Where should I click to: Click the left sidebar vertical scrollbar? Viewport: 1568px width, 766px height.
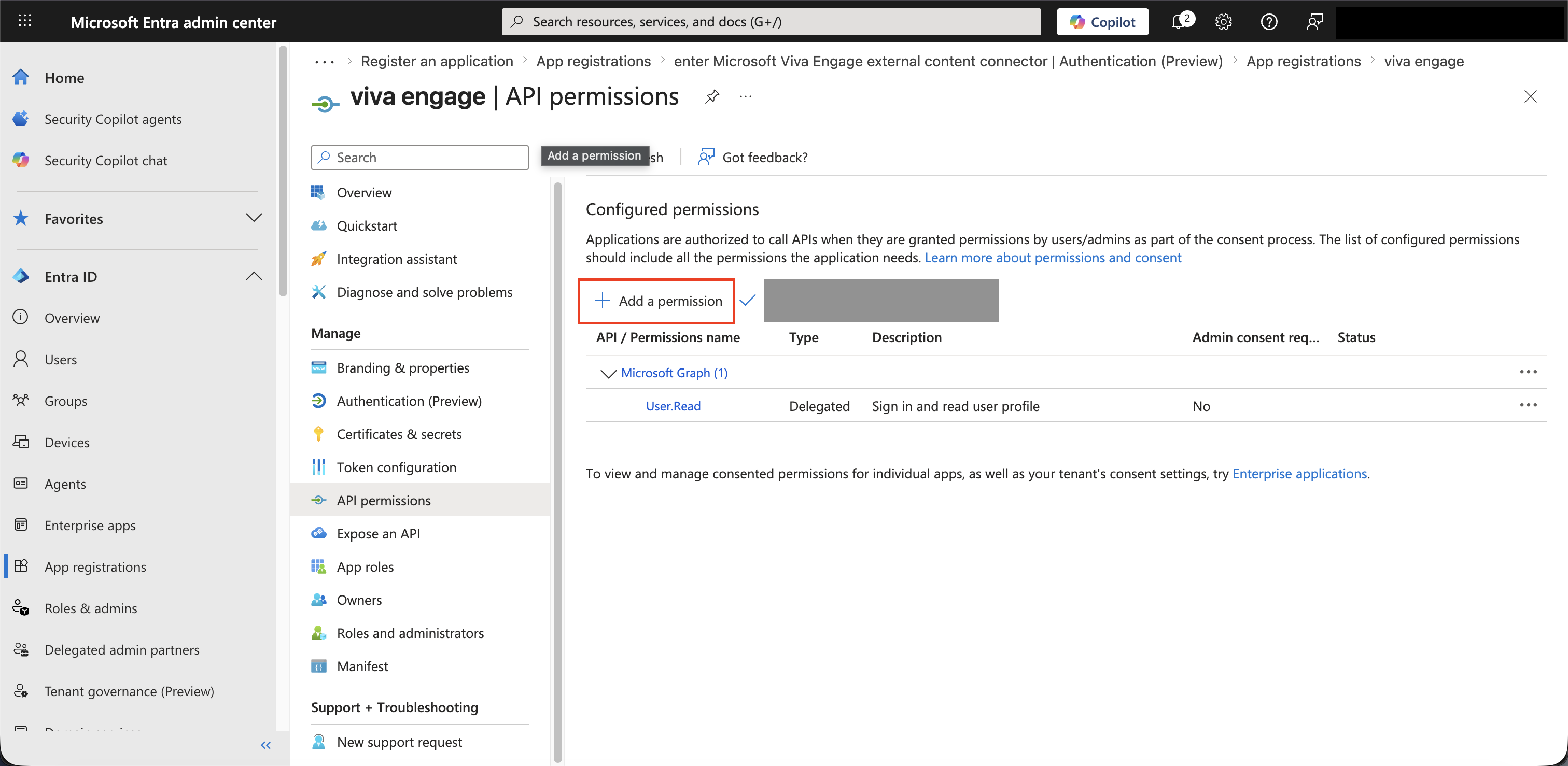[x=283, y=171]
